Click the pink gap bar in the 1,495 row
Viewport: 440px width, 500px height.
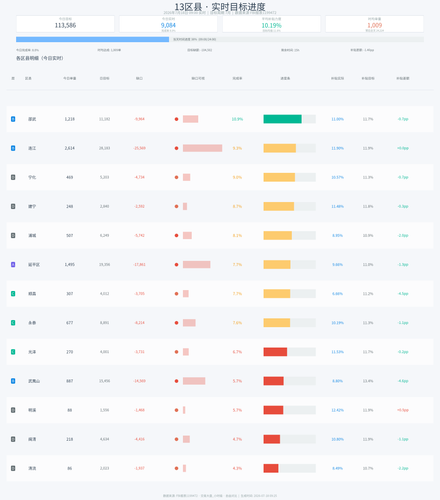coord(196,265)
